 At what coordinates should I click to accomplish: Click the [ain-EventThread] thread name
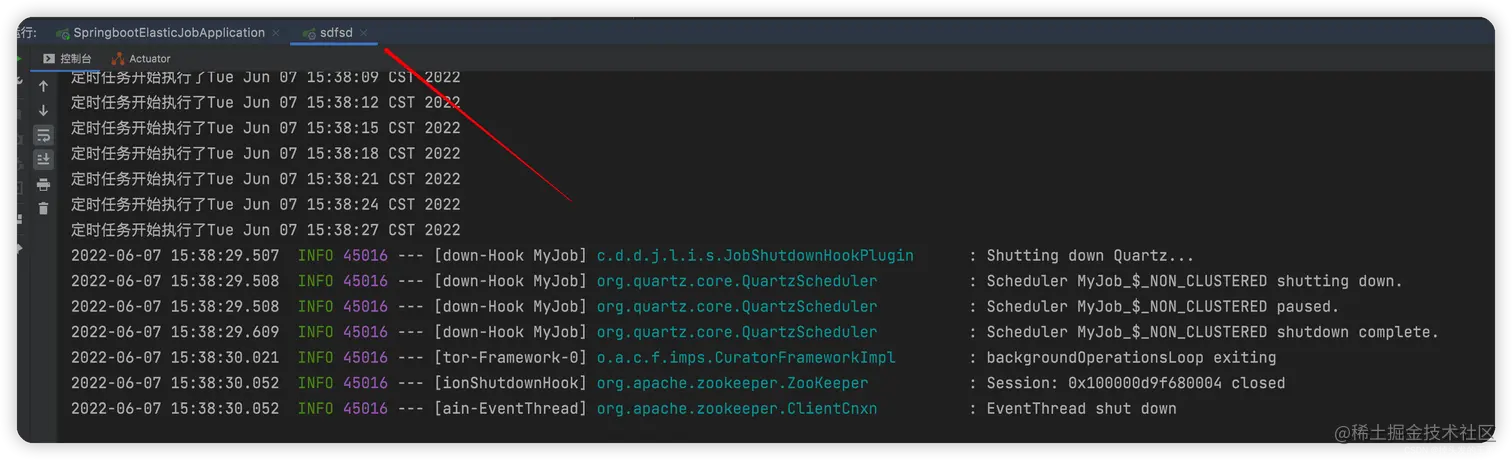[510, 409]
